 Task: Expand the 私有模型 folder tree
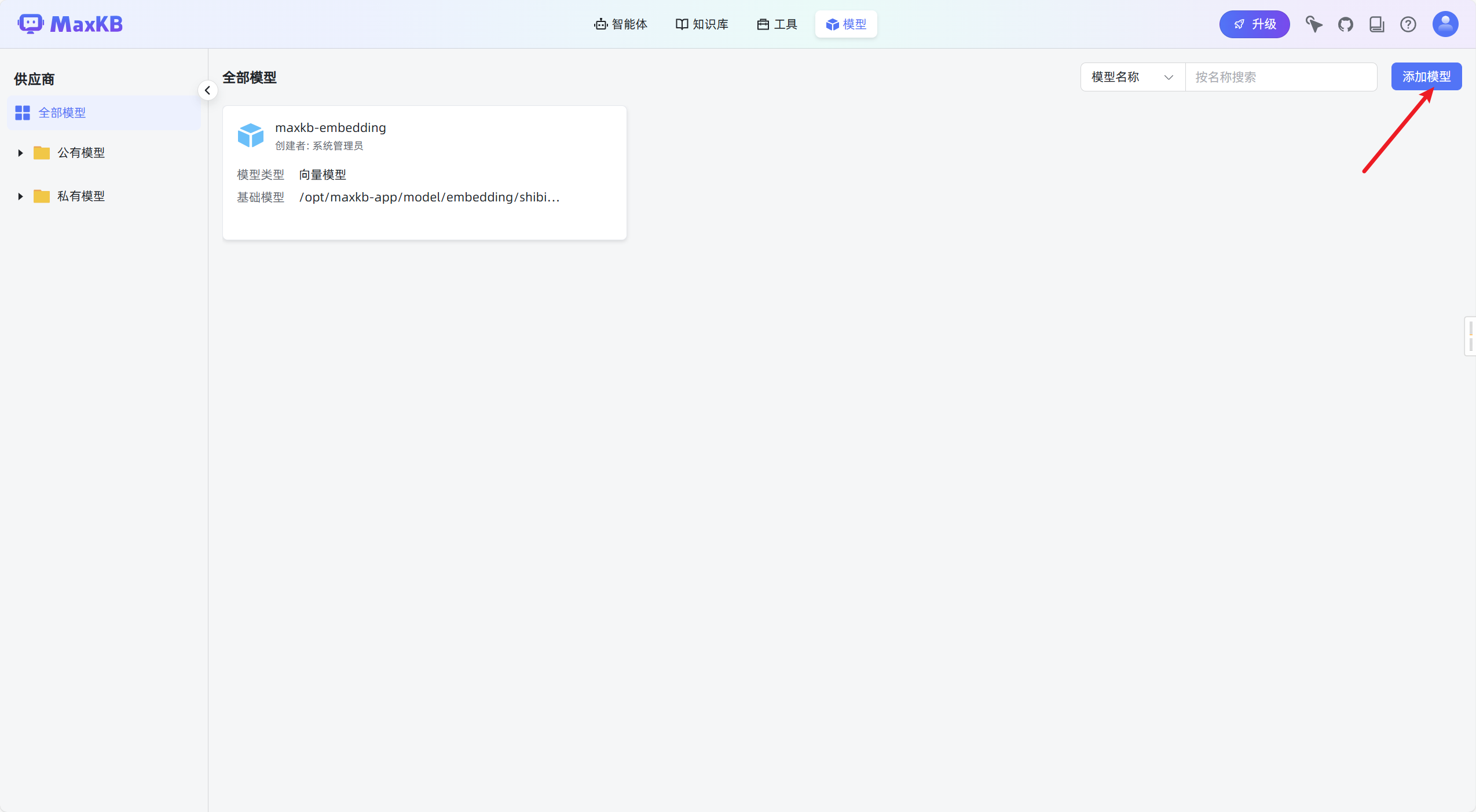[20, 196]
